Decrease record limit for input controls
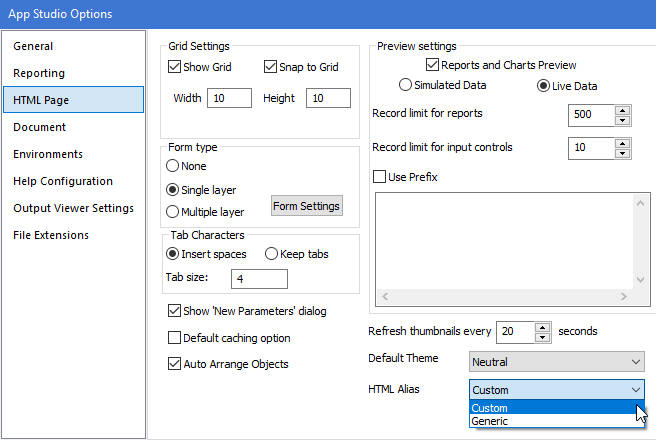The width and height of the screenshot is (656, 440). (623, 153)
